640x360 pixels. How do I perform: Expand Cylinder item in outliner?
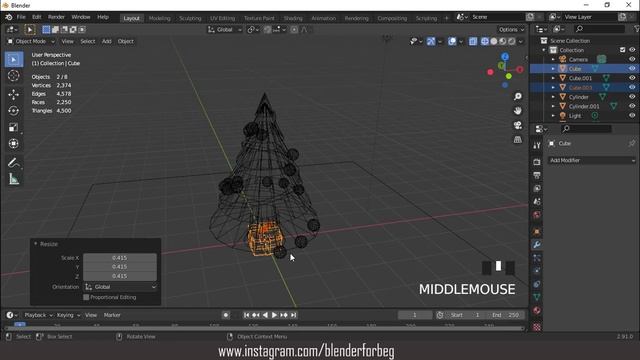coord(553,97)
